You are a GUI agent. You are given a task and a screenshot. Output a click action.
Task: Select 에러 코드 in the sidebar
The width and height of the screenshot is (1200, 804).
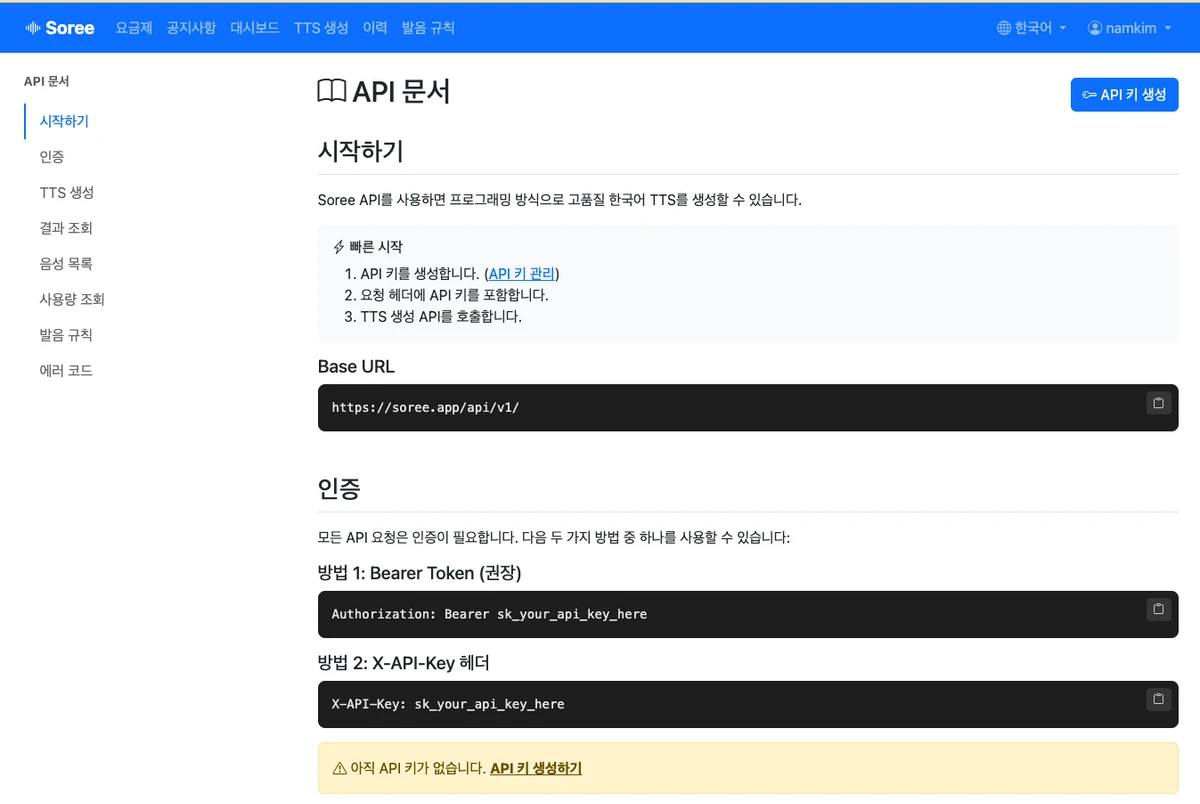pyautogui.click(x=66, y=370)
